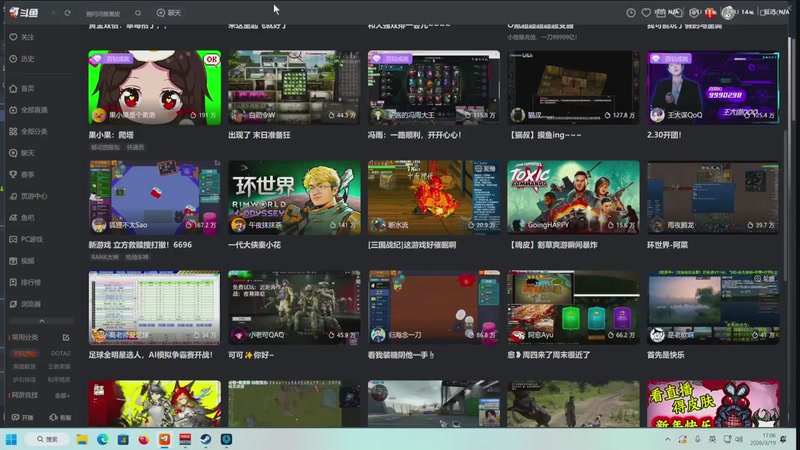The height and width of the screenshot is (450, 800).
Task: Open the heart follow-list icon at top right
Action: [x=646, y=13]
